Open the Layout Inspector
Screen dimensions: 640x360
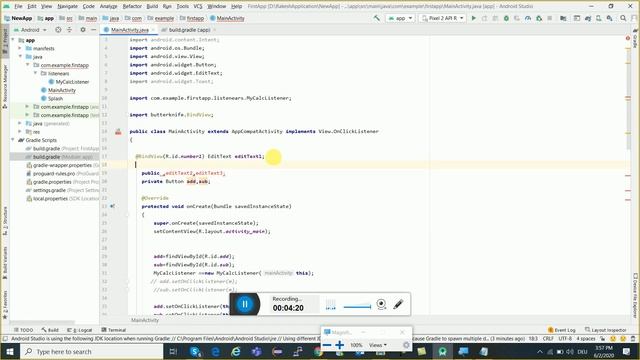point(606,330)
